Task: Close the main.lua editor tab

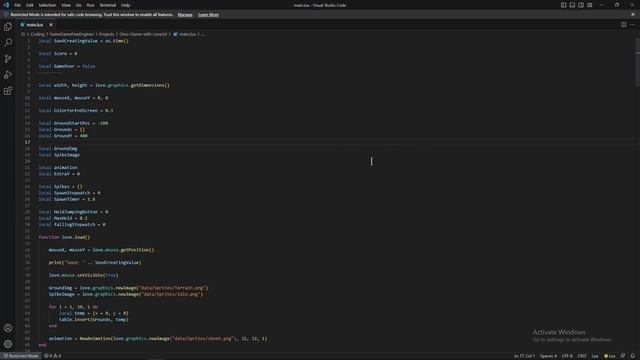Action: click(51, 25)
